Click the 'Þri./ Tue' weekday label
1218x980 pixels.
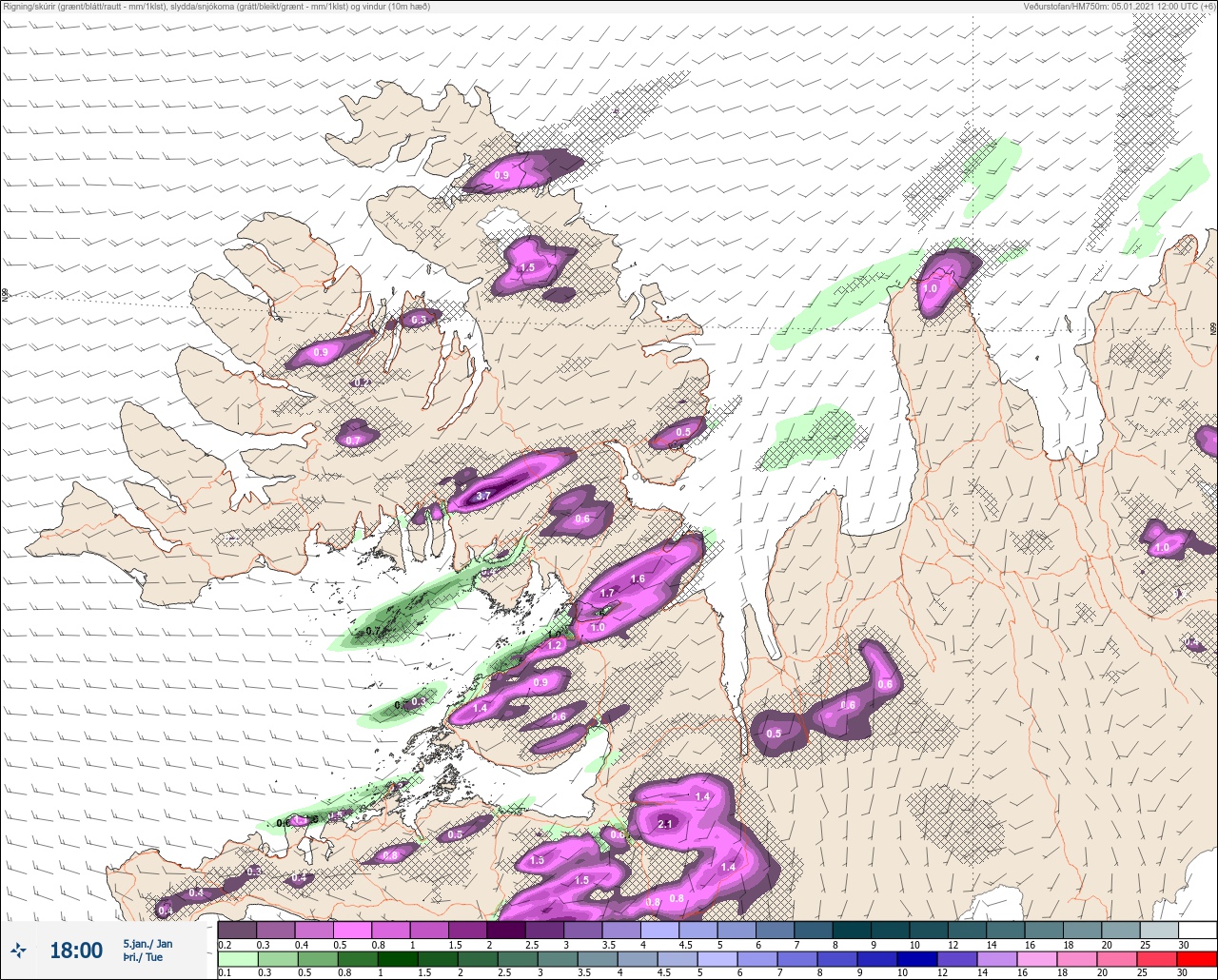(x=143, y=957)
